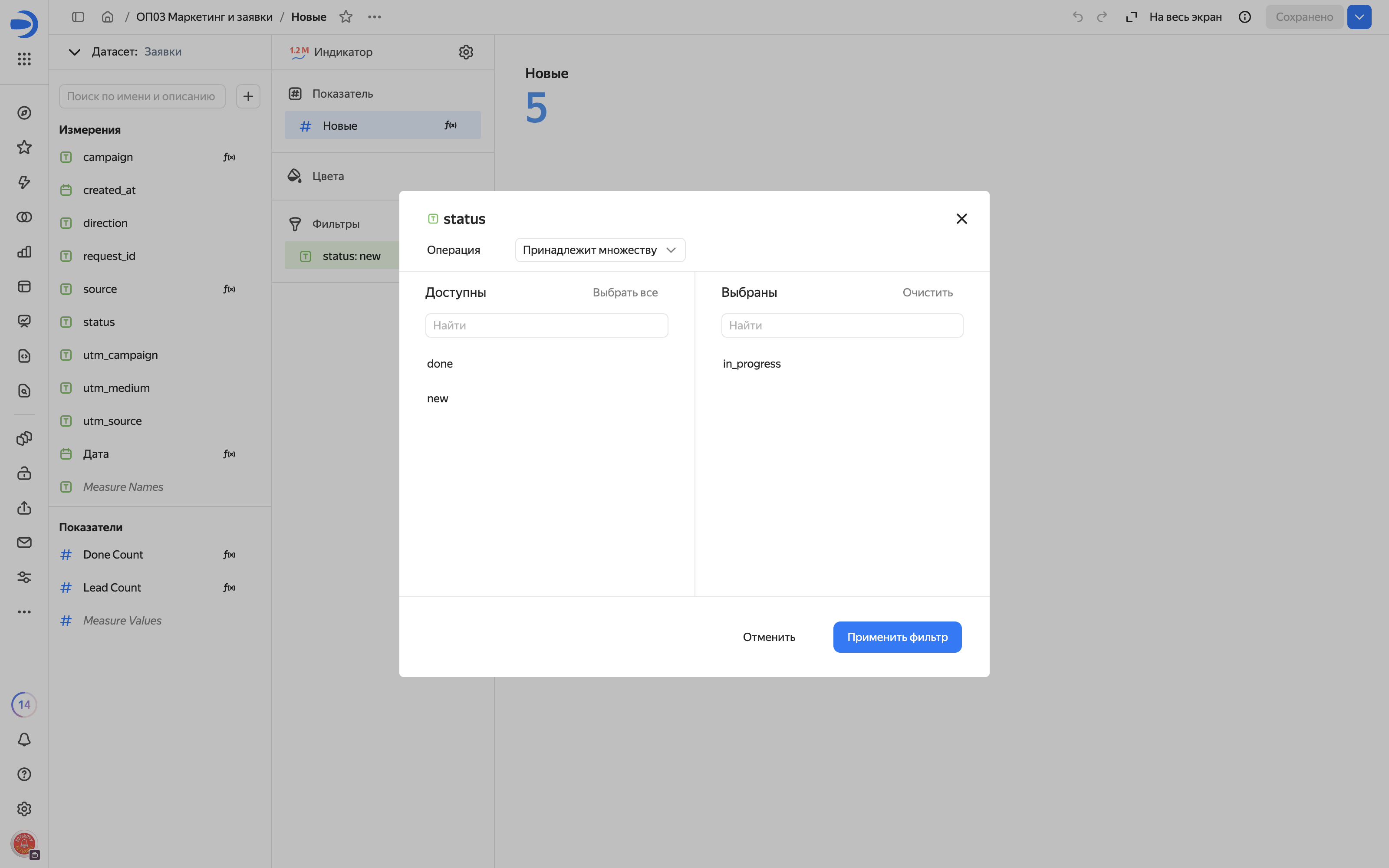
Task: Toggle the left navigation panel icon
Action: tap(78, 16)
